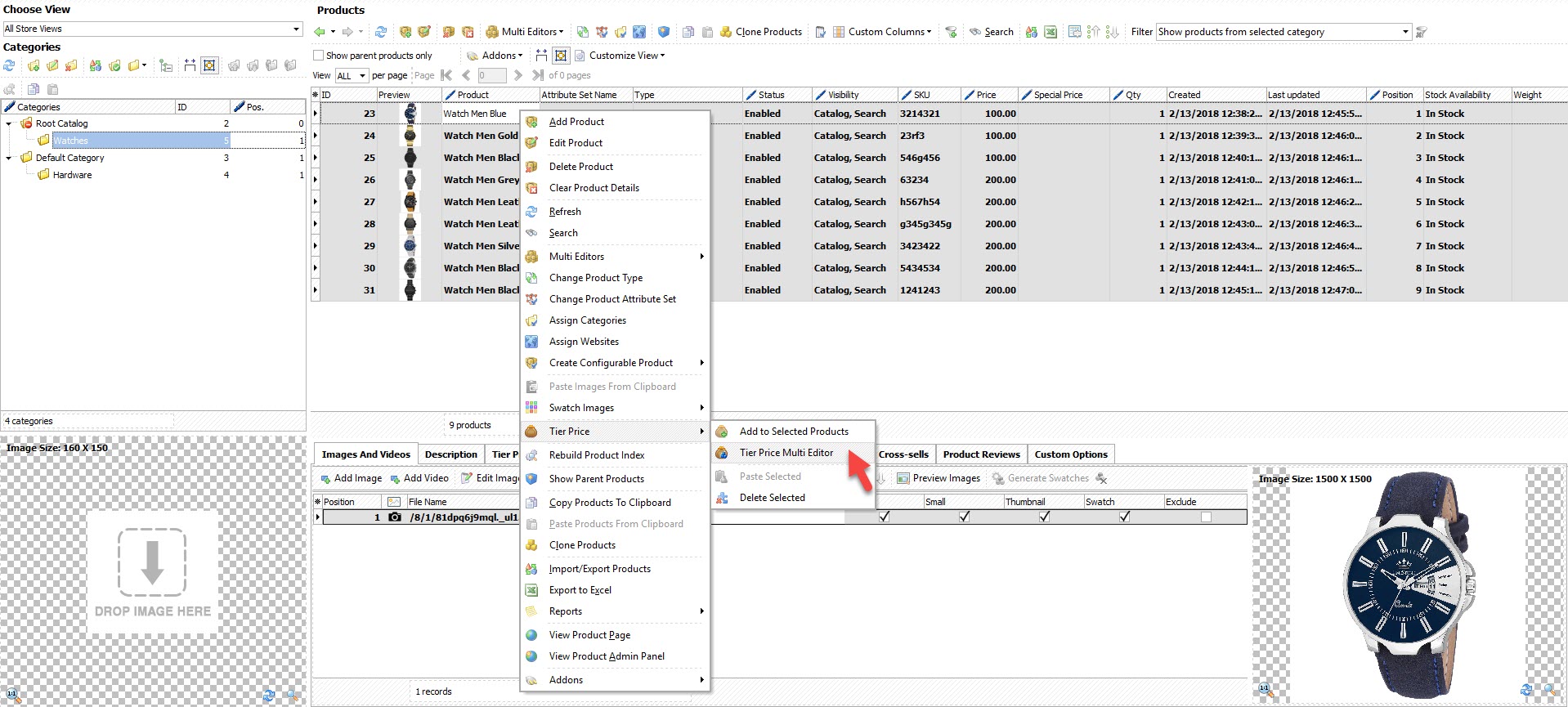Click the fit-columns icon in Products second toolbar

click(x=541, y=56)
